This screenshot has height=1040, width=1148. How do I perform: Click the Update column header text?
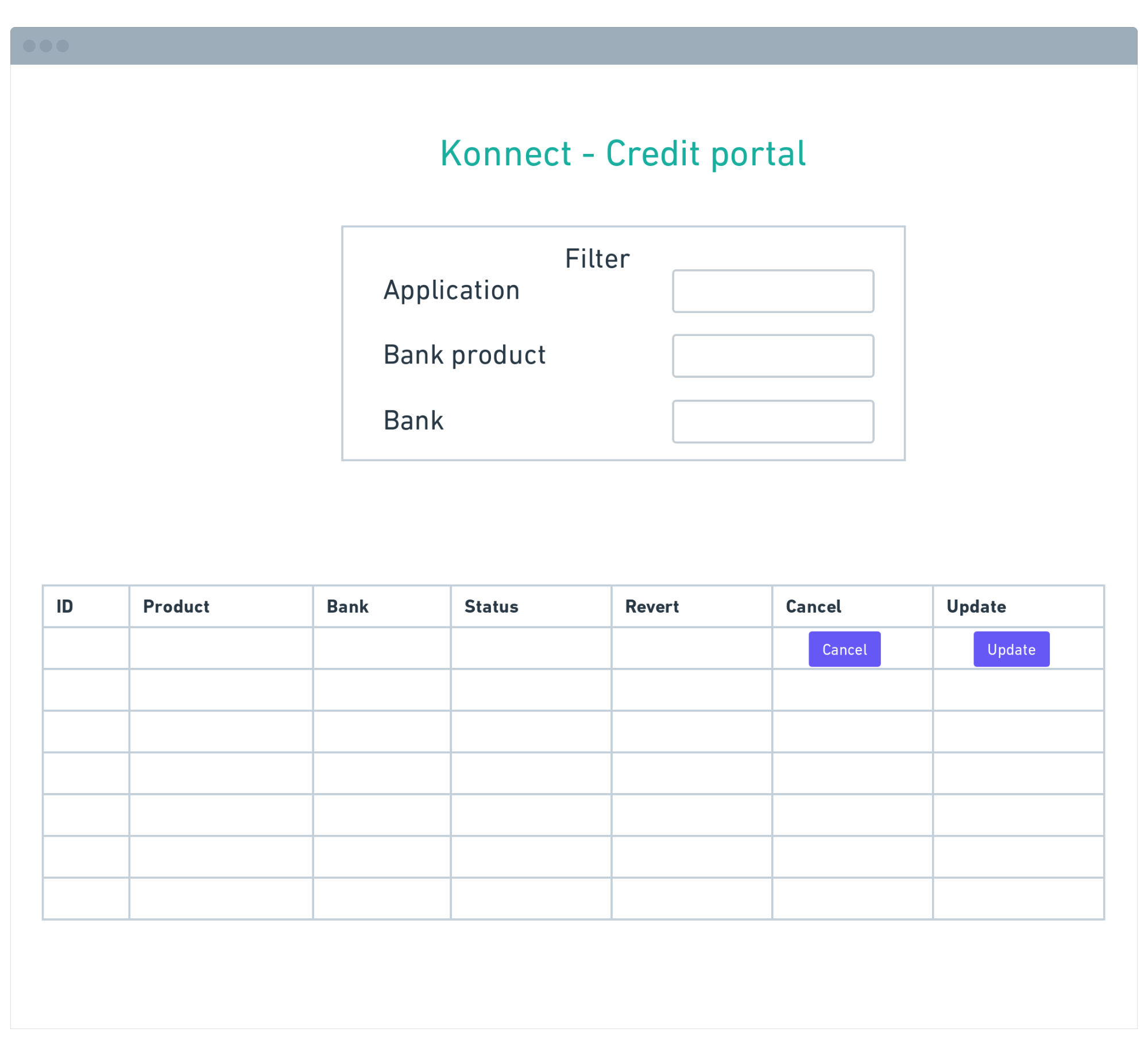click(976, 606)
